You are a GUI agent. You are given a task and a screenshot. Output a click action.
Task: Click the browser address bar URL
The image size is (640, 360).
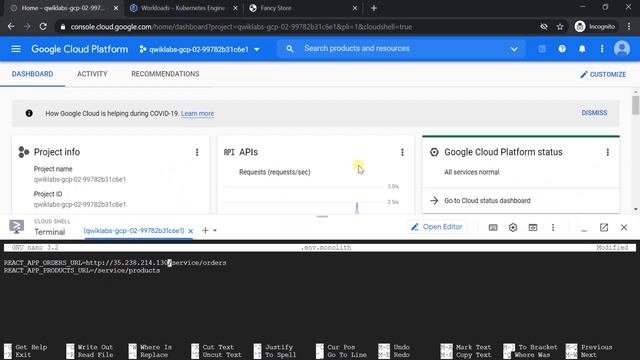(x=241, y=27)
